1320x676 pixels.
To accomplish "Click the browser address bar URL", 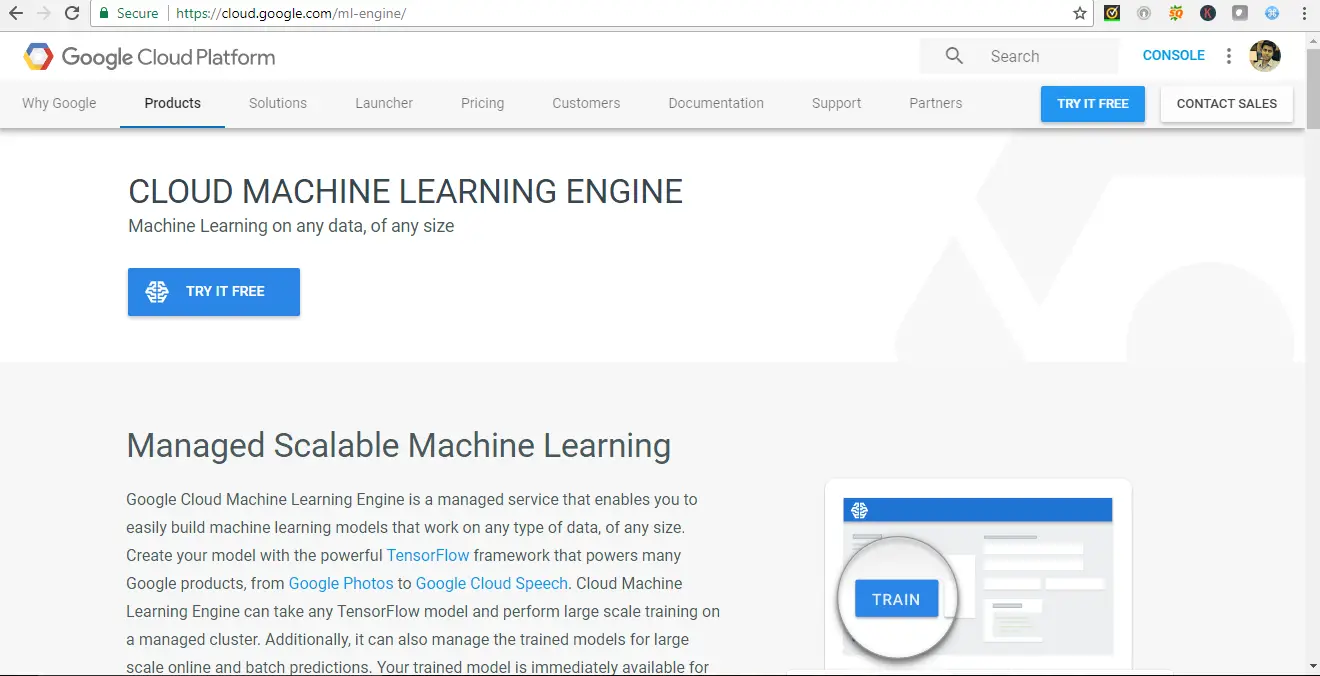I will 292,13.
